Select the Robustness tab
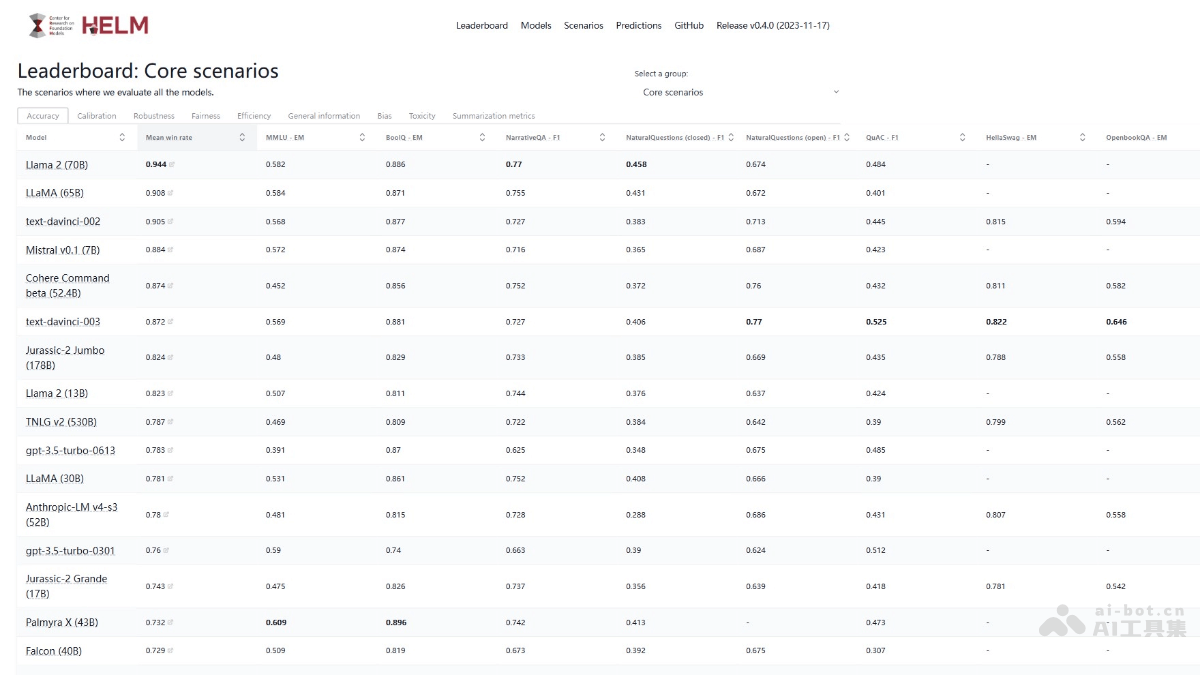The width and height of the screenshot is (1200, 675). click(154, 116)
